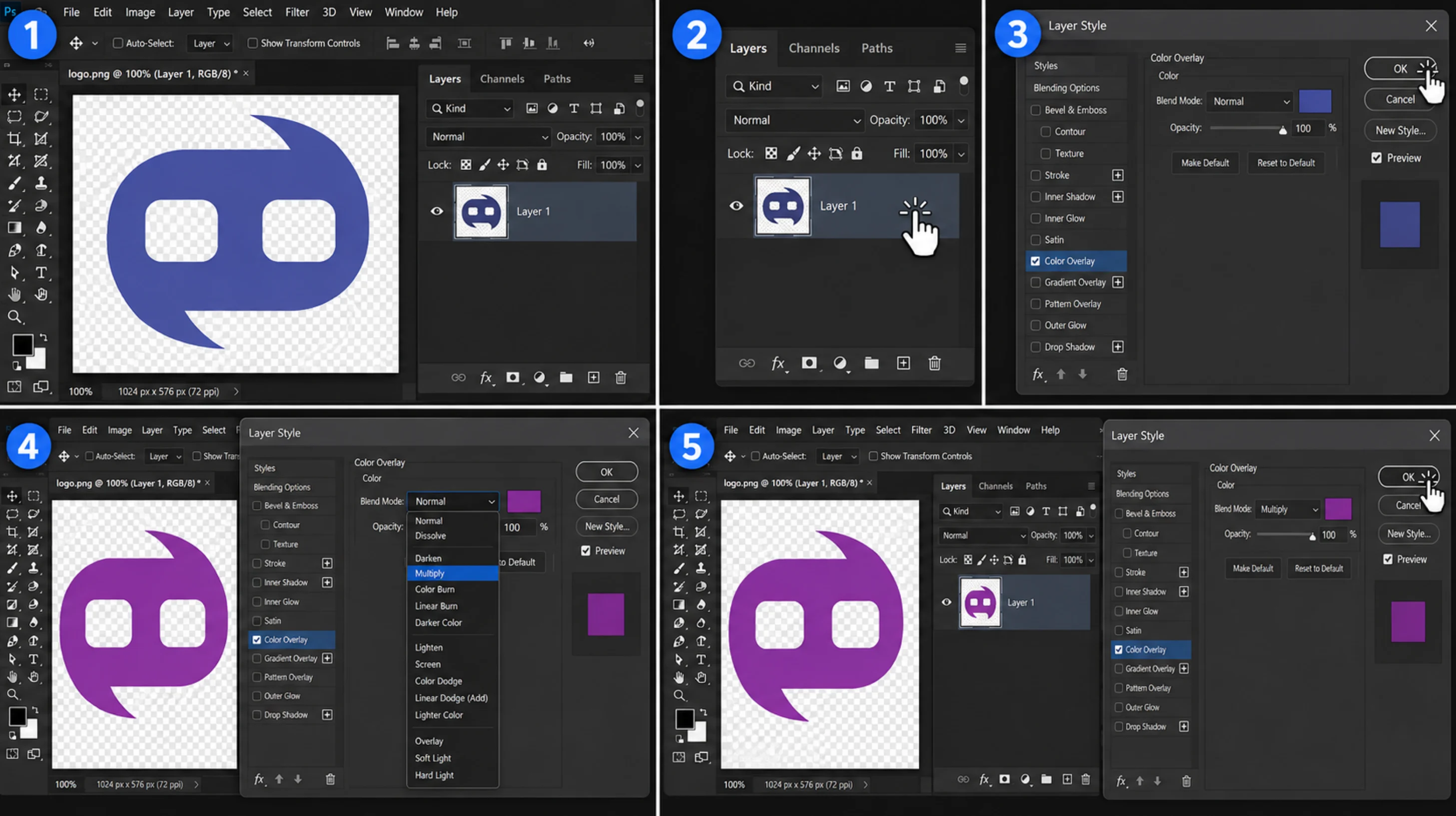Screen dimensions: 1456x816
Task: Click the OK button in step 4 dialog
Action: click(x=607, y=472)
